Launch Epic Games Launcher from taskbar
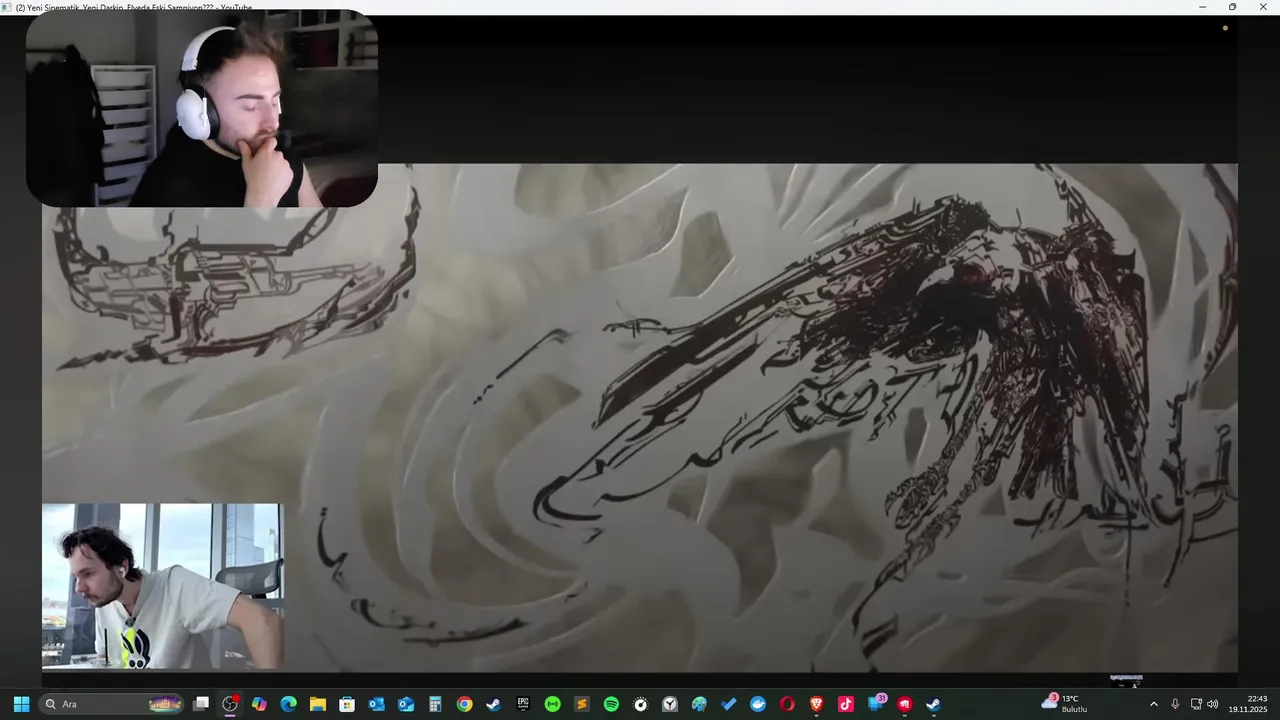This screenshot has width=1280, height=720. coord(523,704)
